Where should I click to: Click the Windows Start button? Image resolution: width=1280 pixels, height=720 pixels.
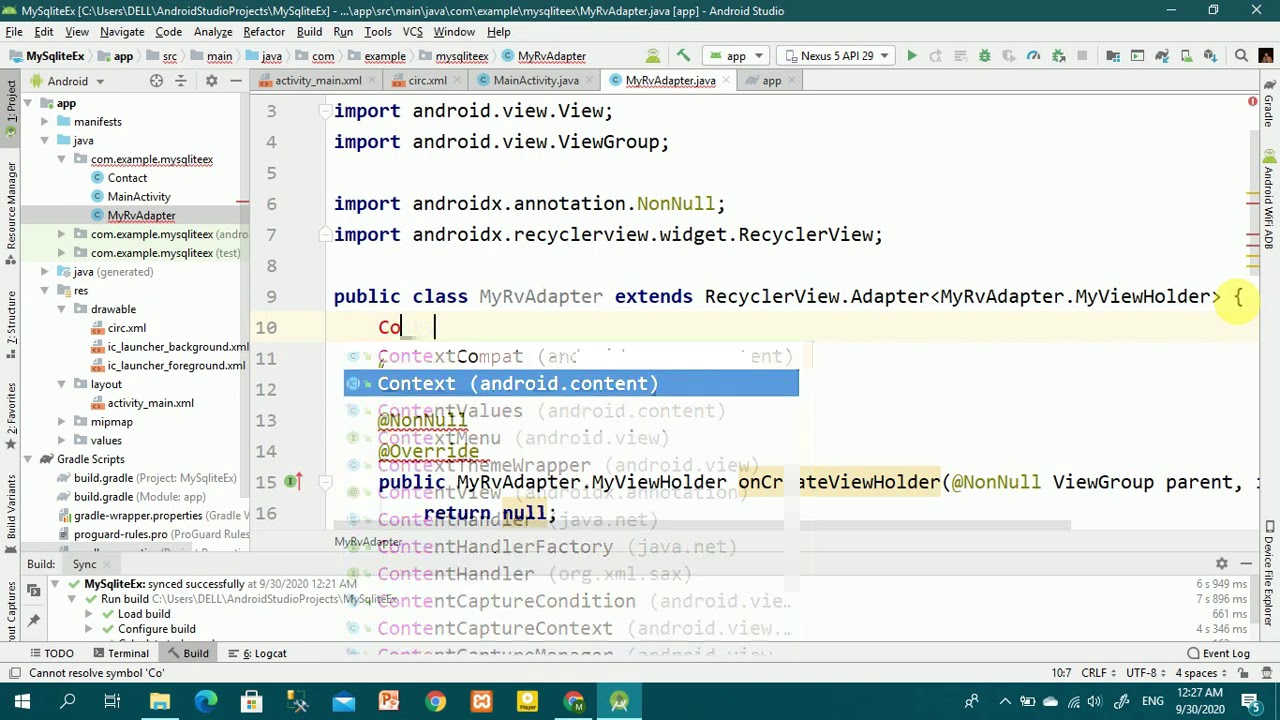[22, 702]
